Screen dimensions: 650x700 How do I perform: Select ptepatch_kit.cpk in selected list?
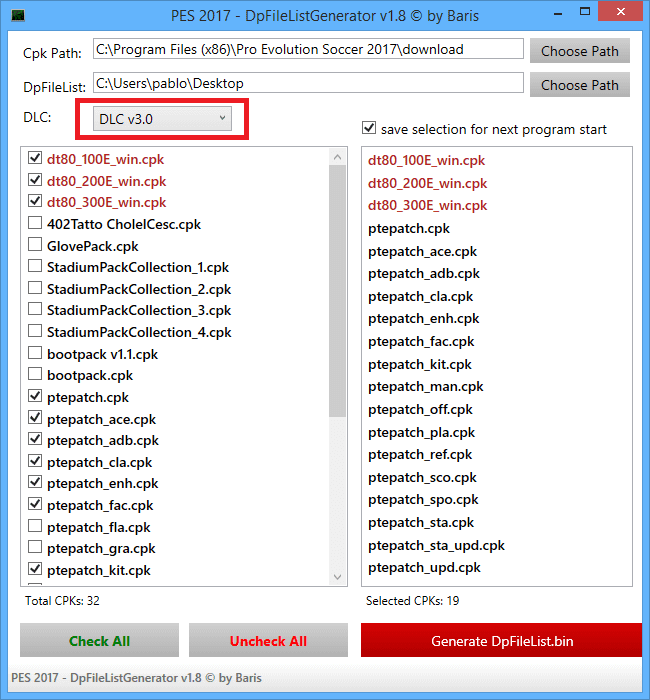click(x=420, y=365)
